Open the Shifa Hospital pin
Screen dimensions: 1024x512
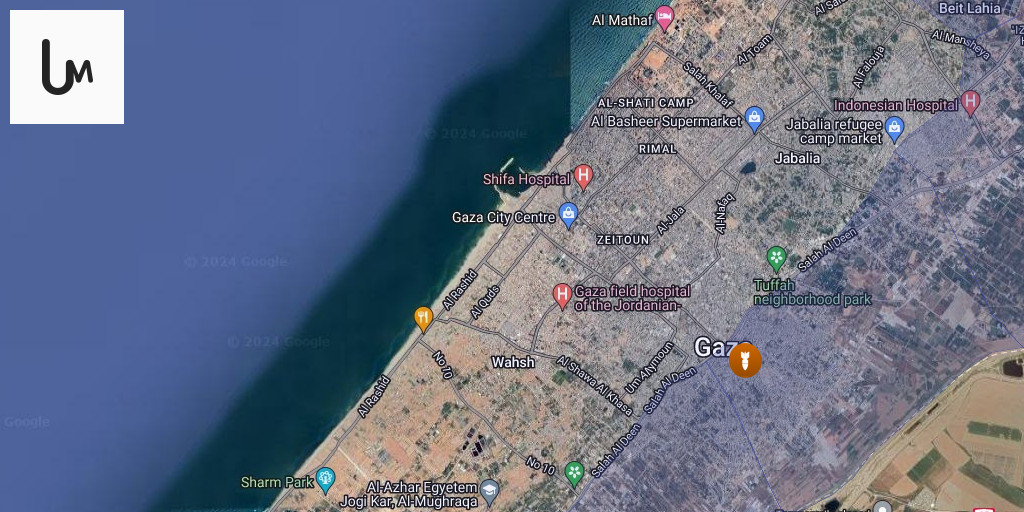click(x=583, y=177)
